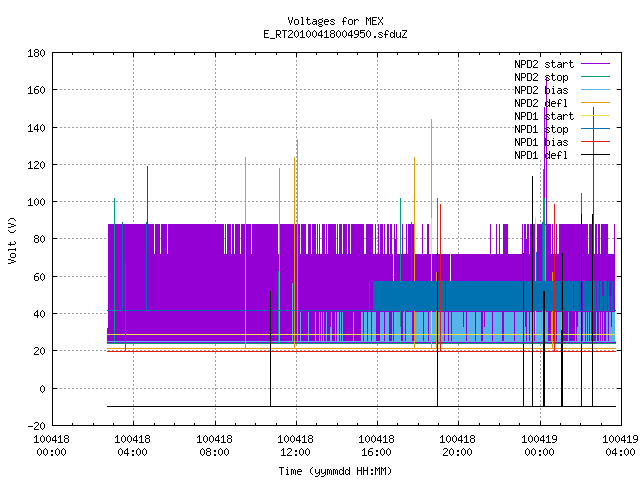Click the 'NPD2 bias' legend label
Screen dimensions: 640x480
(x=541, y=90)
